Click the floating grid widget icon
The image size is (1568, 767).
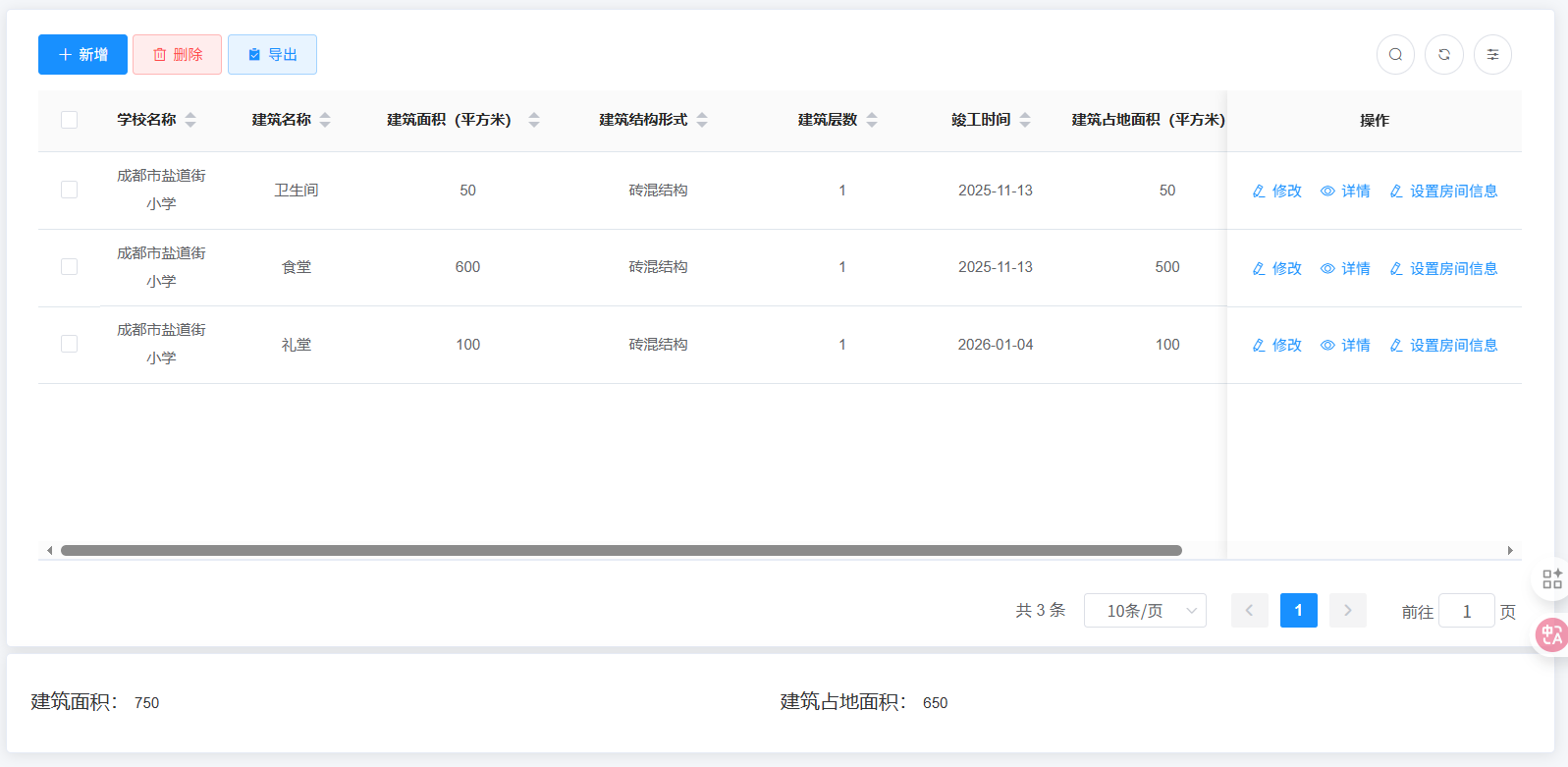coord(1551,579)
